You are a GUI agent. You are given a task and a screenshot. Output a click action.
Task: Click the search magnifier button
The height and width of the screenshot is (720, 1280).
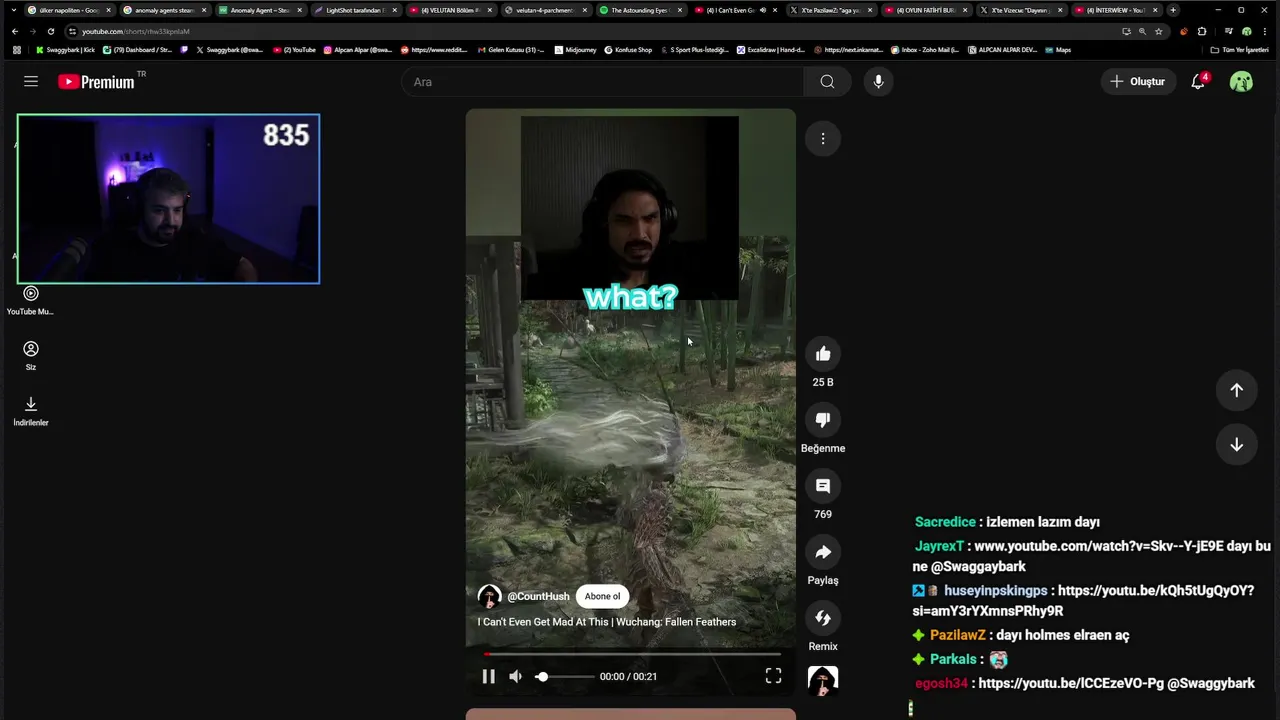[x=827, y=82]
